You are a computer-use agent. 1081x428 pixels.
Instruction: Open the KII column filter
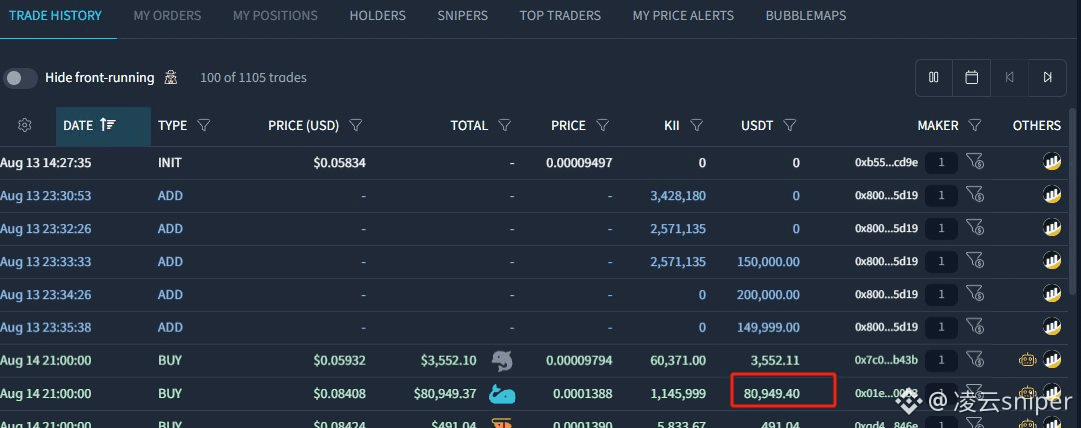[x=697, y=125]
